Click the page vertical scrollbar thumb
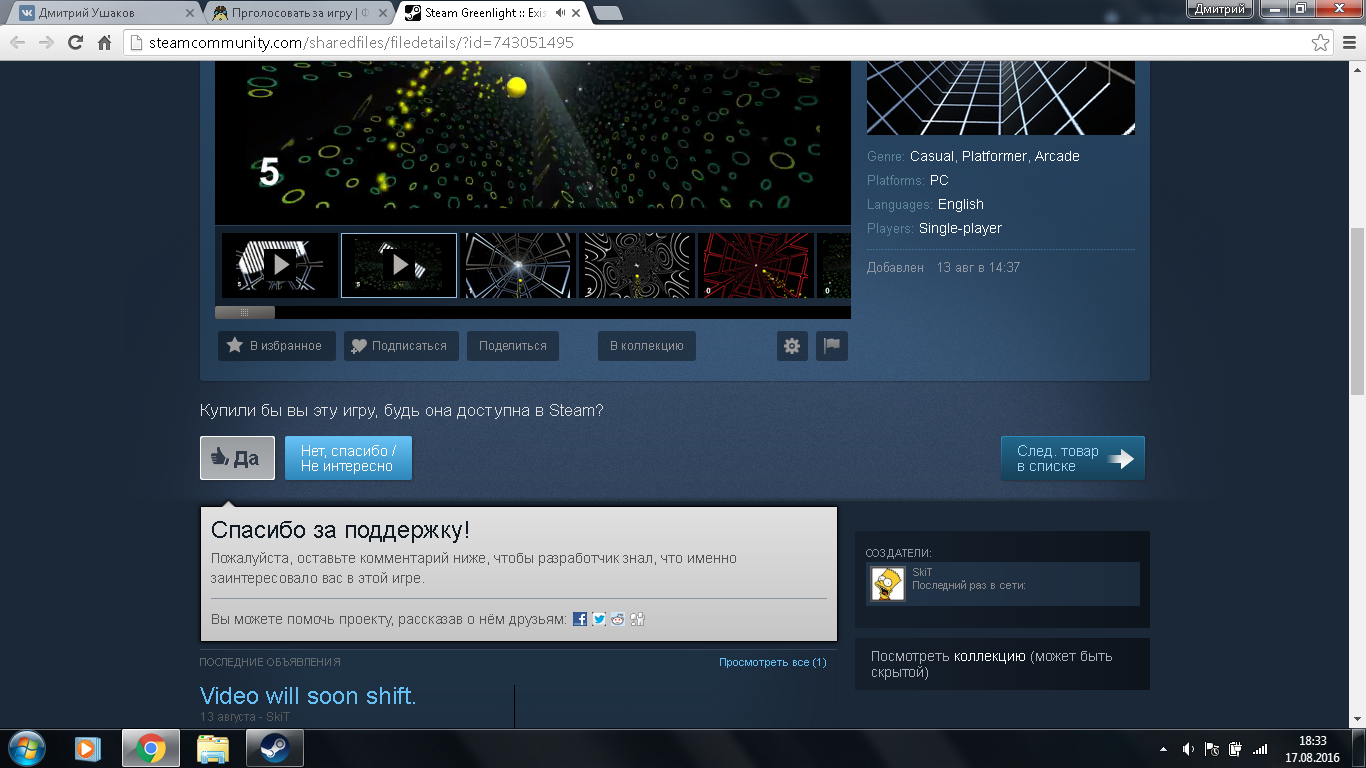Viewport: 1366px width, 768px height. coord(1357,311)
